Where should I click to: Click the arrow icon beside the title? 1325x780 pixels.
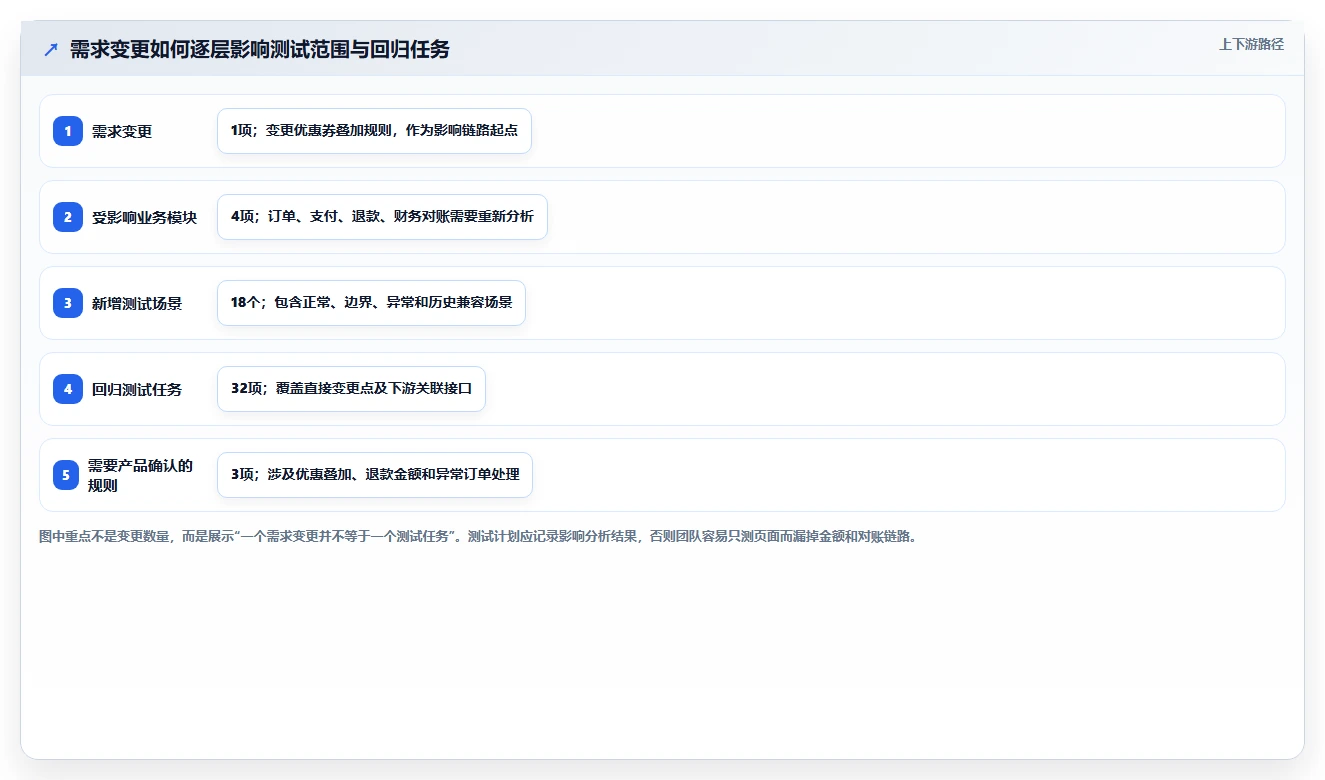pyautogui.click(x=51, y=49)
